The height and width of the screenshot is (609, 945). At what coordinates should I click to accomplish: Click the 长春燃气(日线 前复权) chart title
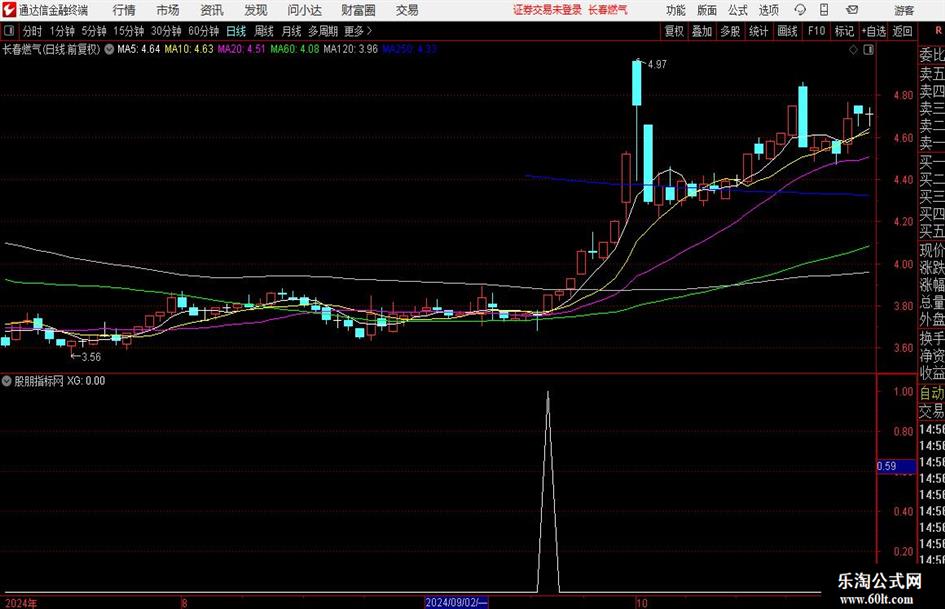click(x=51, y=49)
